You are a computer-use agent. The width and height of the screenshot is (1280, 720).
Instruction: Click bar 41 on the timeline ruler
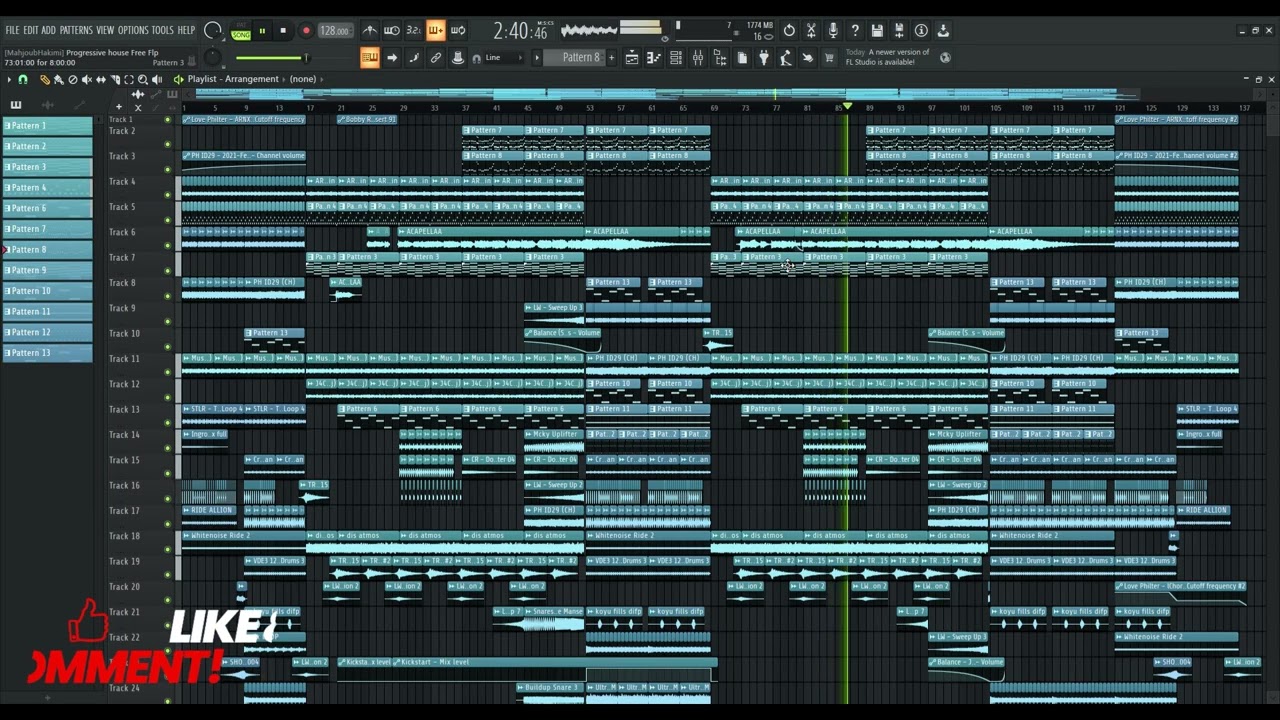[497, 108]
